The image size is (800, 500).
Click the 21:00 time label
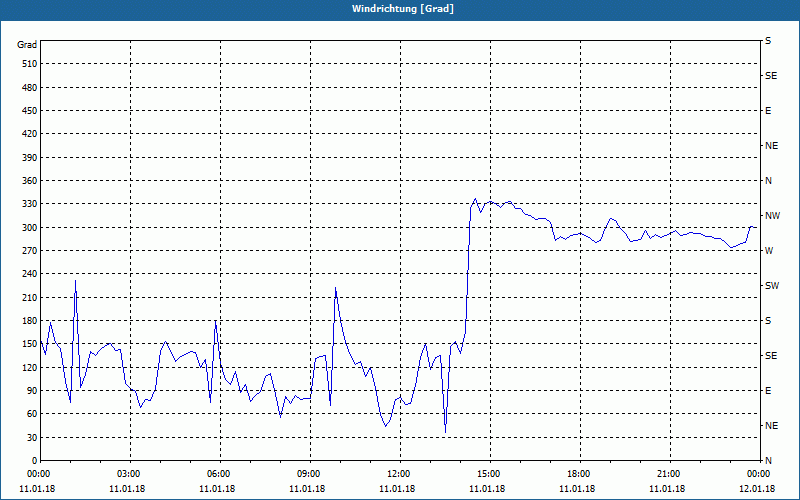[670, 474]
